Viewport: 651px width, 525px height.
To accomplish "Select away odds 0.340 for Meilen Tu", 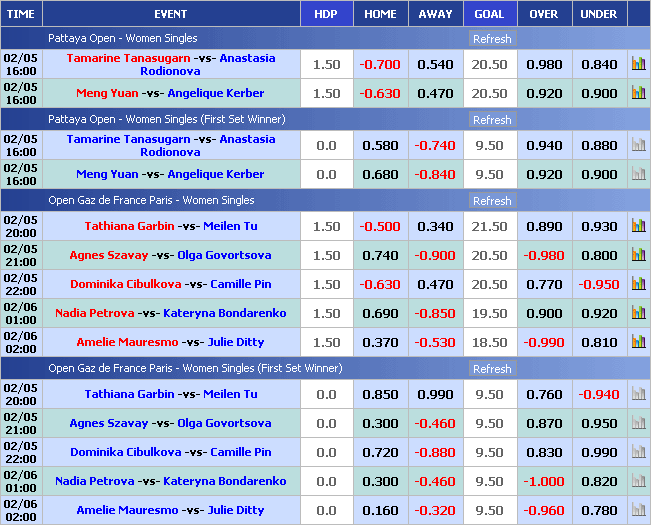I will 435,226.
